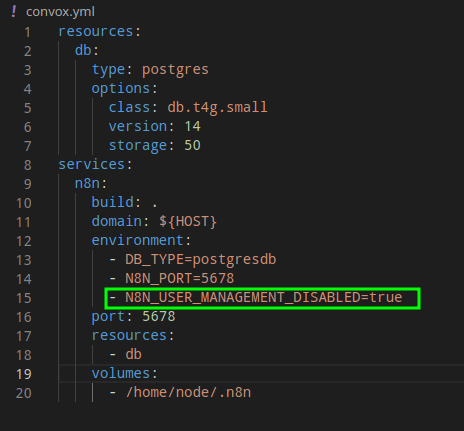Screen dimensions: 464x431
Task: Click the port value 5678 on line 16
Action: pos(159,316)
